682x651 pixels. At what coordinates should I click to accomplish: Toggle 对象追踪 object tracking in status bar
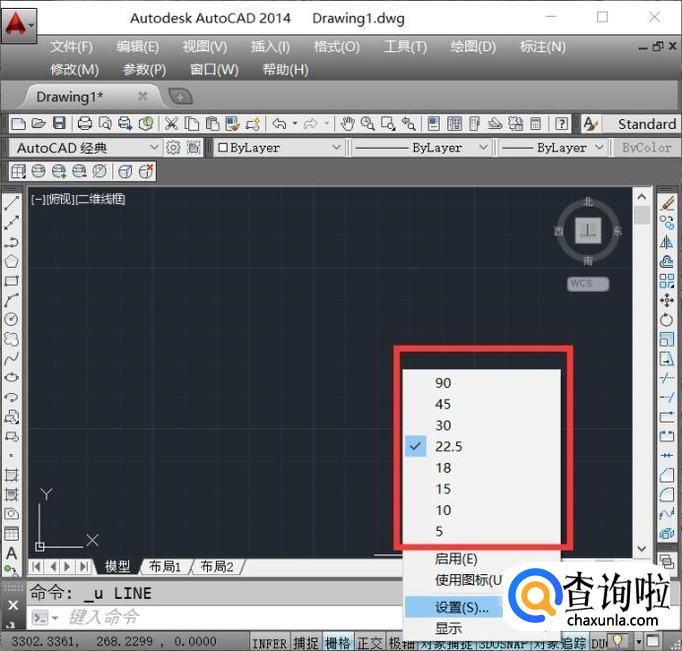[559, 643]
